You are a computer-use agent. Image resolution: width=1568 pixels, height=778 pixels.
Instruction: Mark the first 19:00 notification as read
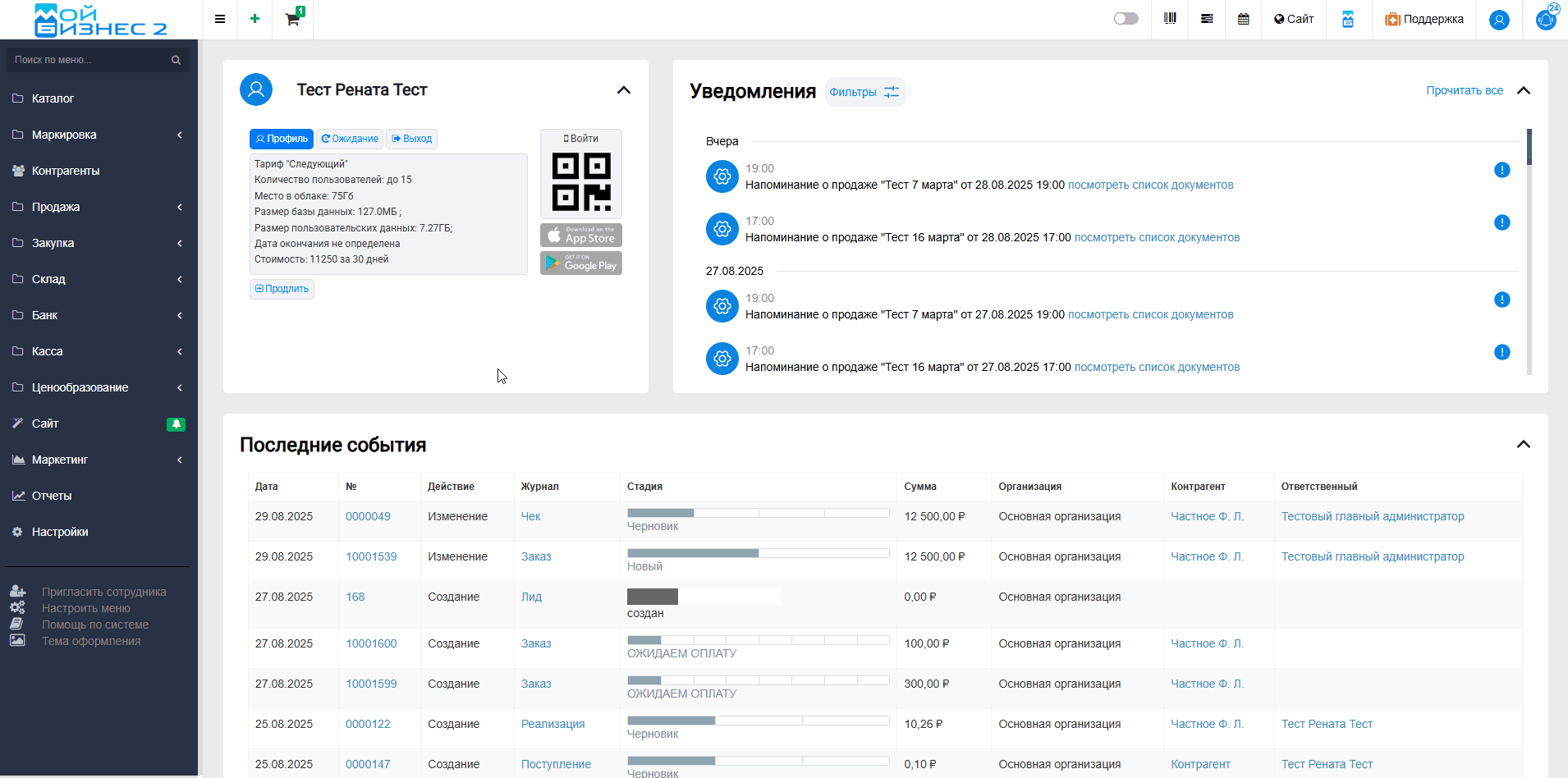point(1502,170)
